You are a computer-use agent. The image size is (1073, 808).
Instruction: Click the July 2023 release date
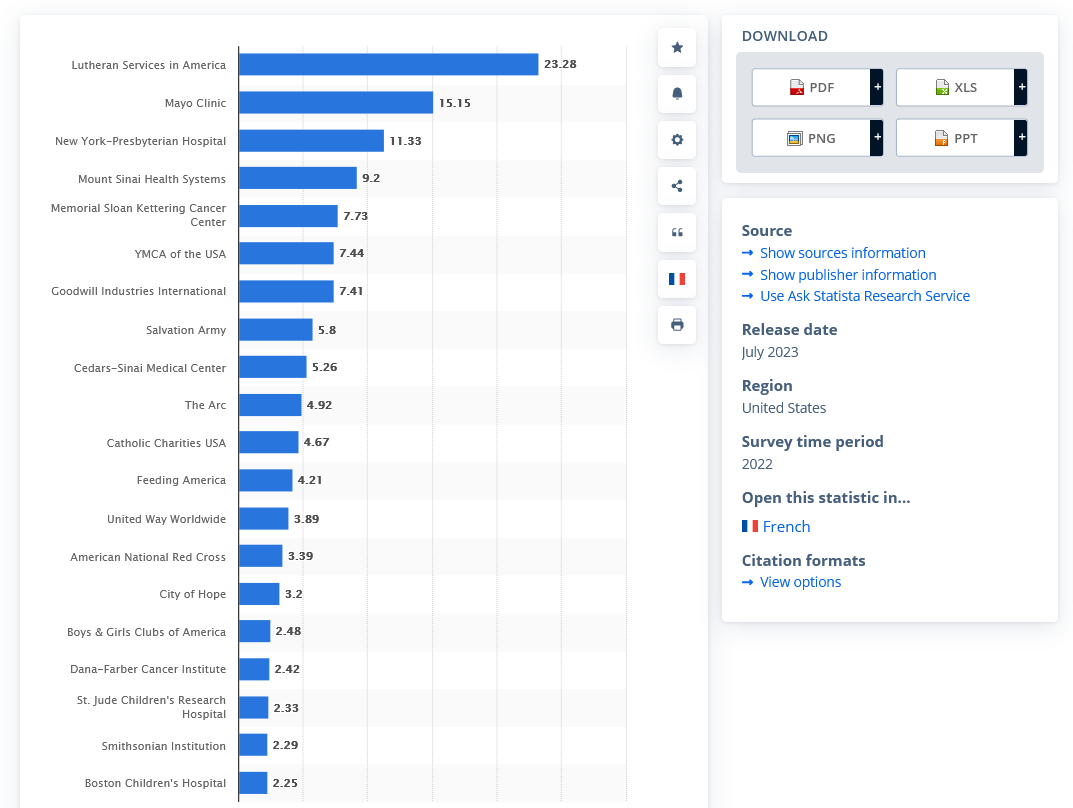770,352
